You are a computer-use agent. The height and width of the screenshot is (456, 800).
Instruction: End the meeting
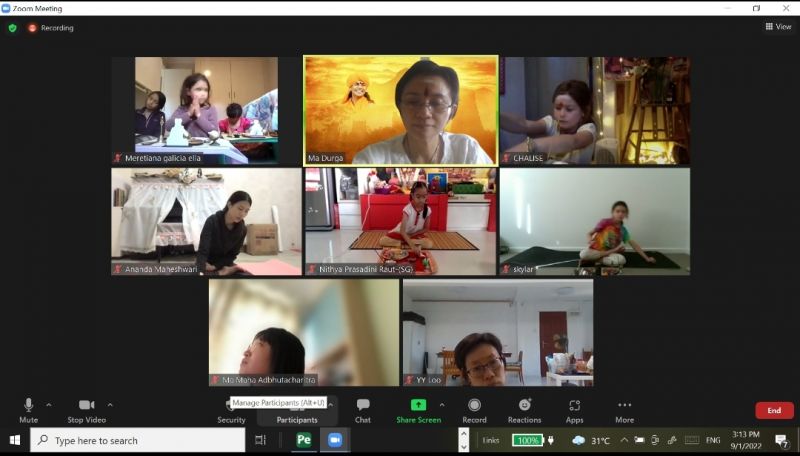[774, 410]
